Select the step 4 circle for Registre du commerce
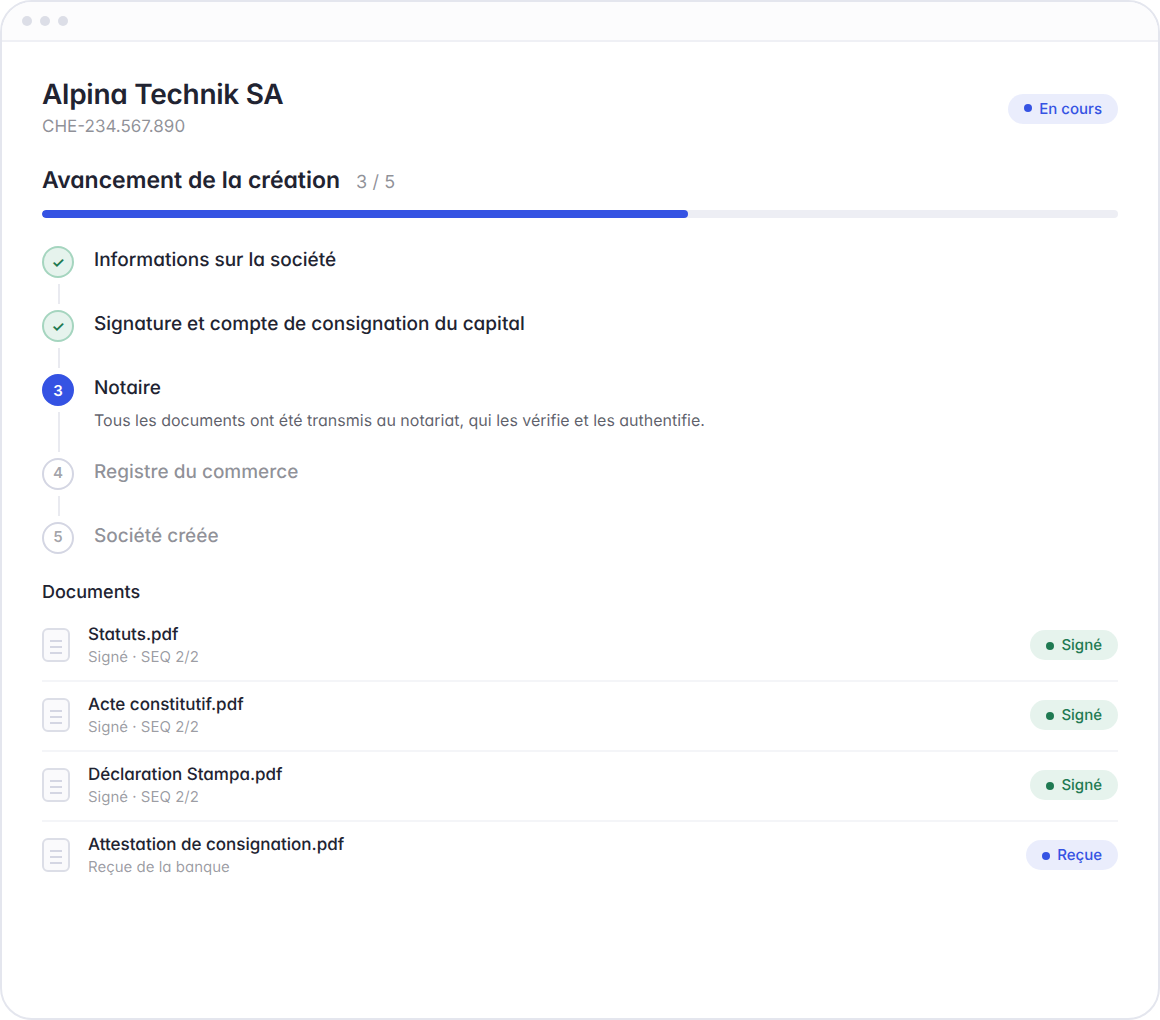Screen dimensions: 1160x1020 [x=58, y=473]
